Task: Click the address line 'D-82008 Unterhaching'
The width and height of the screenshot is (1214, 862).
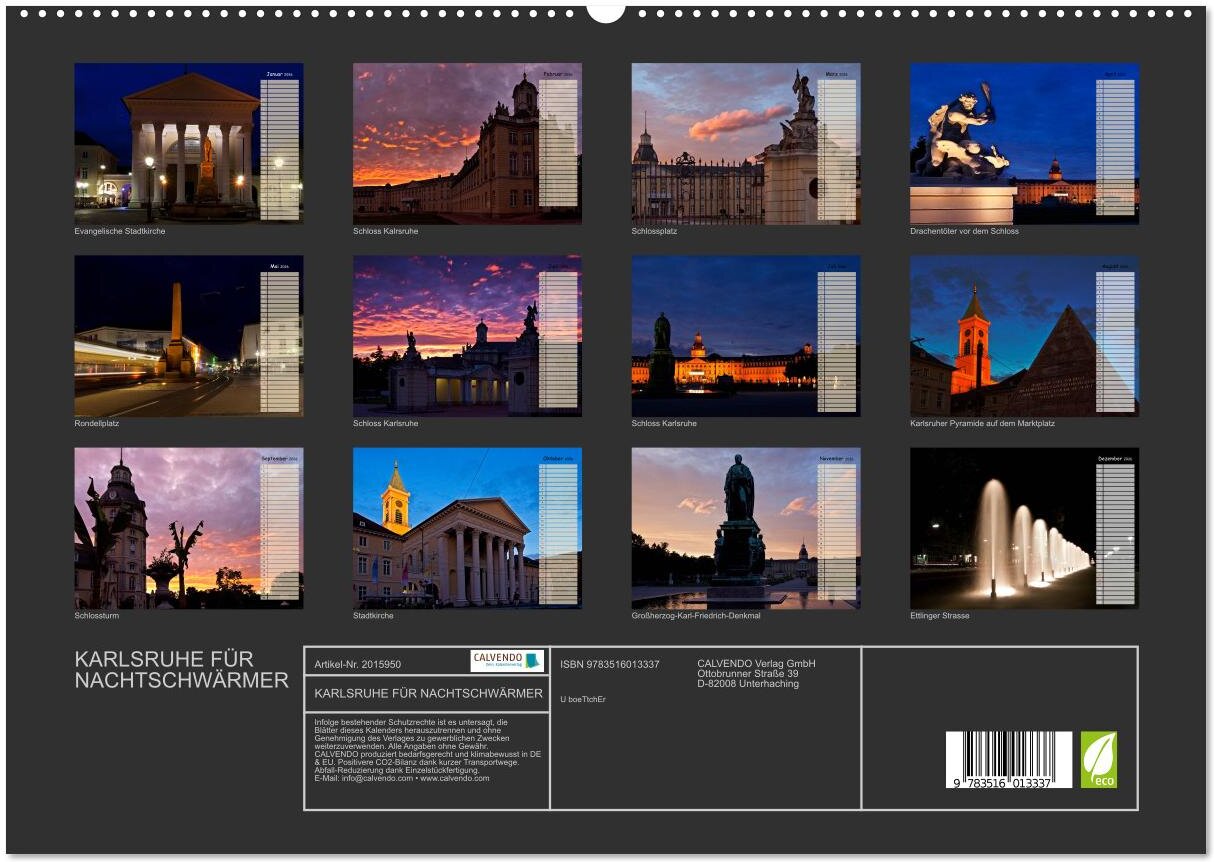Action: pyautogui.click(x=748, y=684)
